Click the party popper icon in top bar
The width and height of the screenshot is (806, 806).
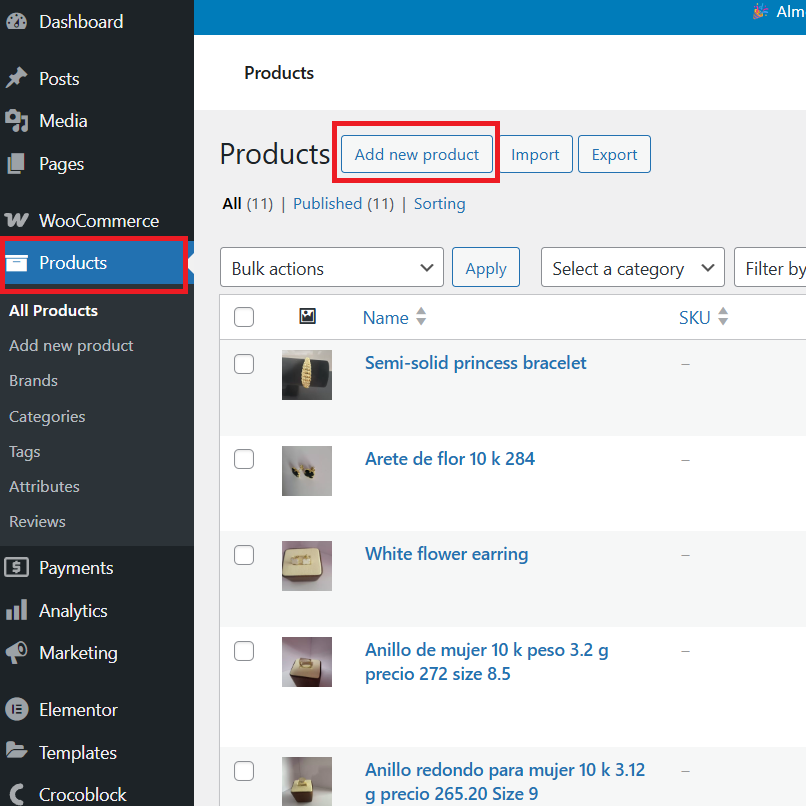[760, 11]
